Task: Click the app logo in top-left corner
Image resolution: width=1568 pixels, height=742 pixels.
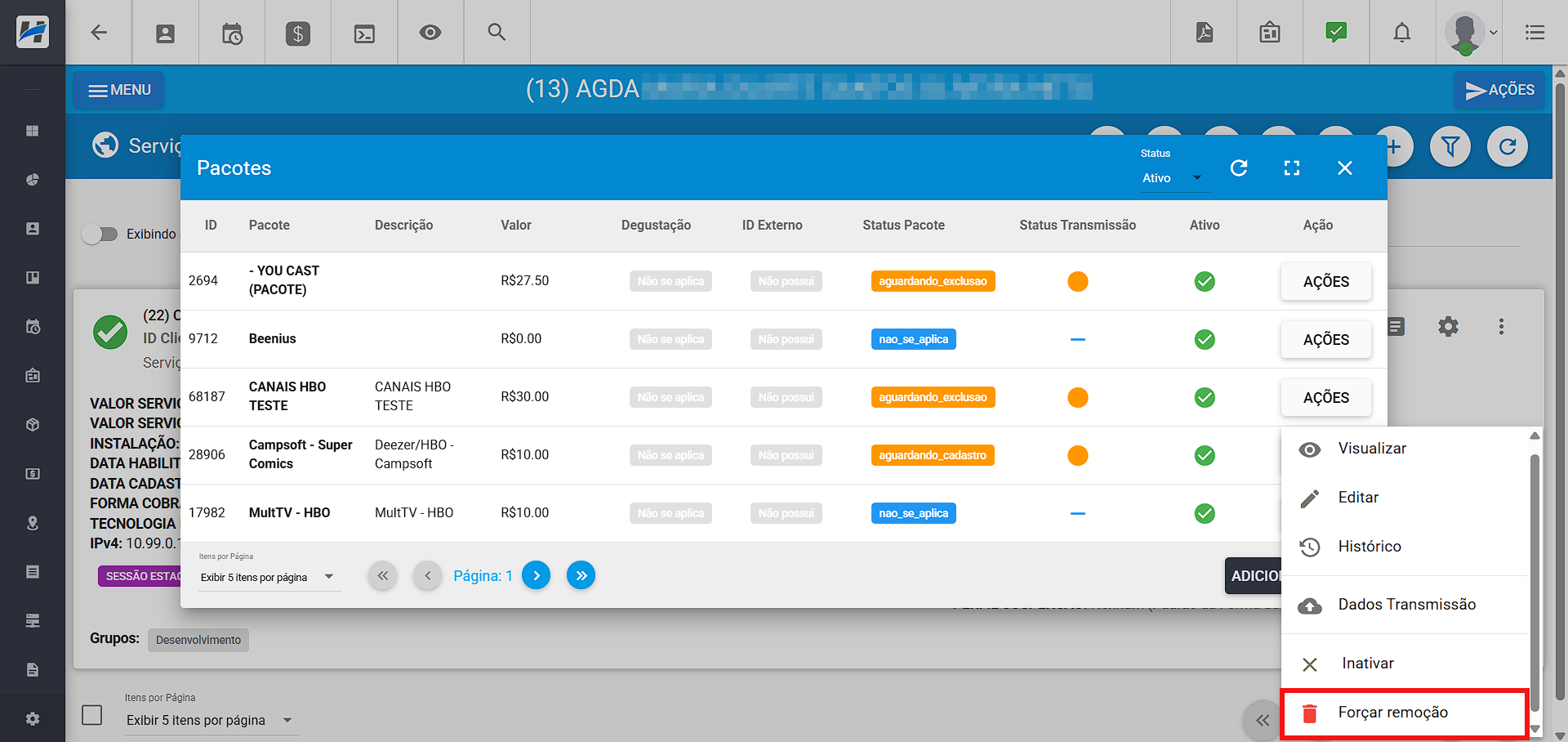Action: point(33,33)
